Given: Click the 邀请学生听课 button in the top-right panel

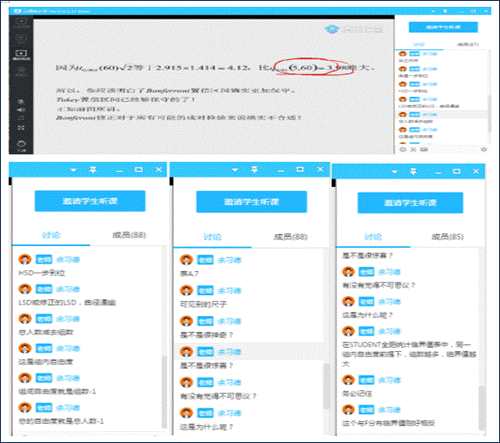Looking at the screenshot, I should 443,27.
